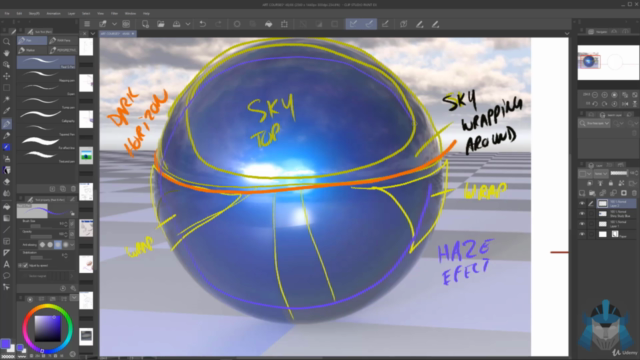
Task: Open the File menu
Action: [7, 13]
